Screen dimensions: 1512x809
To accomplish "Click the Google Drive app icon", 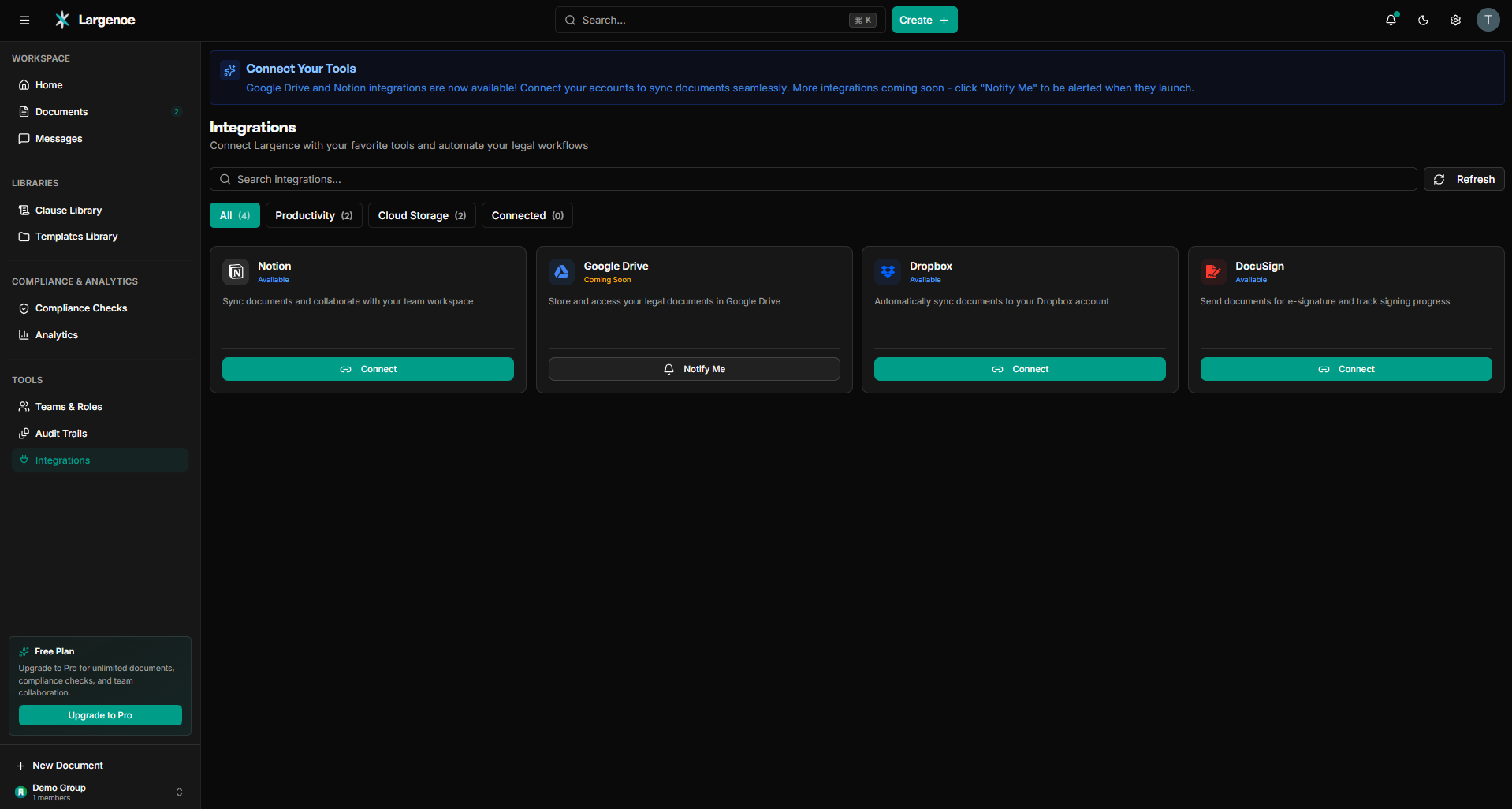I will (562, 272).
